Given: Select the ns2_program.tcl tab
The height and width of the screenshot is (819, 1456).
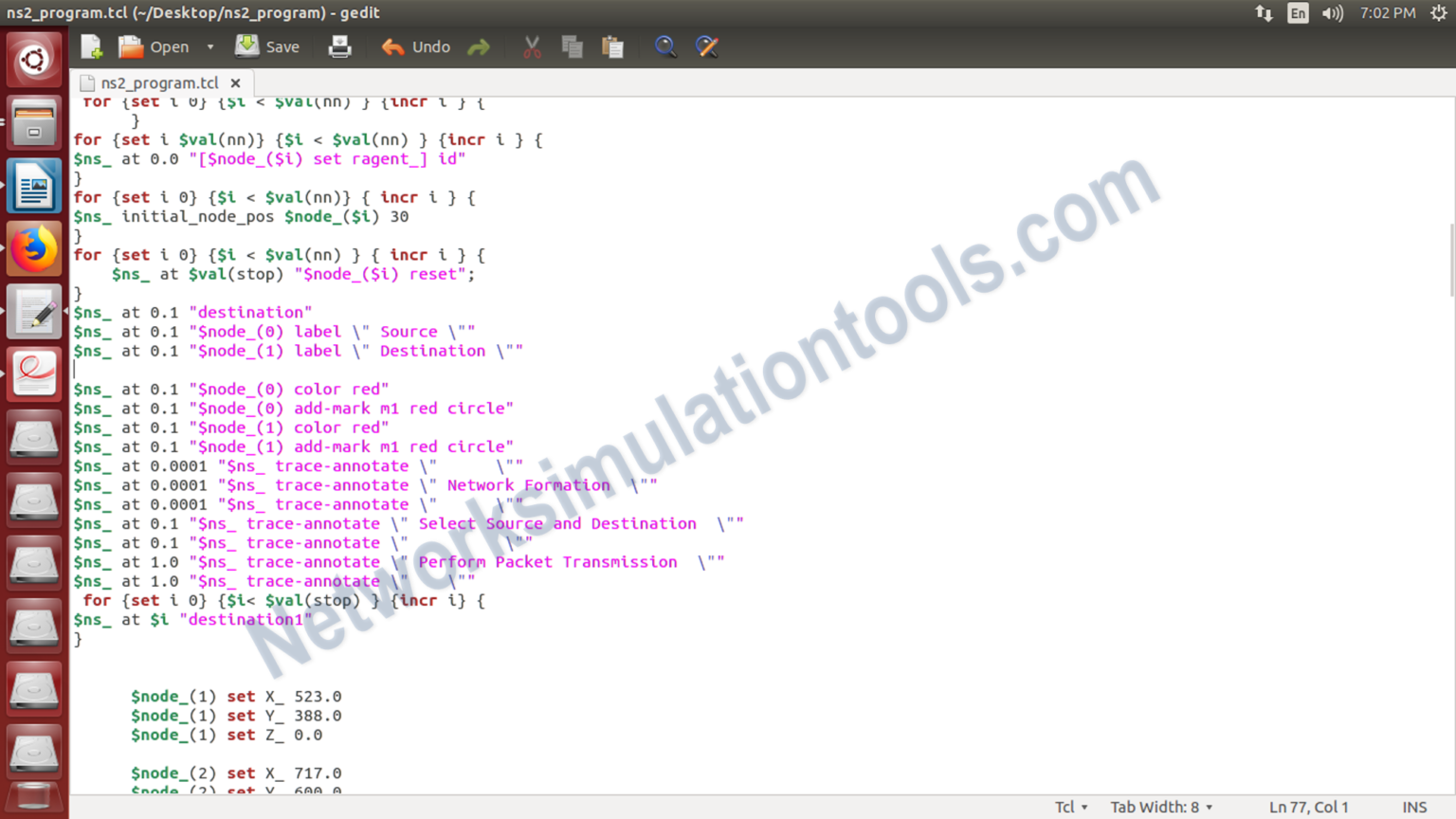Looking at the screenshot, I should point(157,82).
